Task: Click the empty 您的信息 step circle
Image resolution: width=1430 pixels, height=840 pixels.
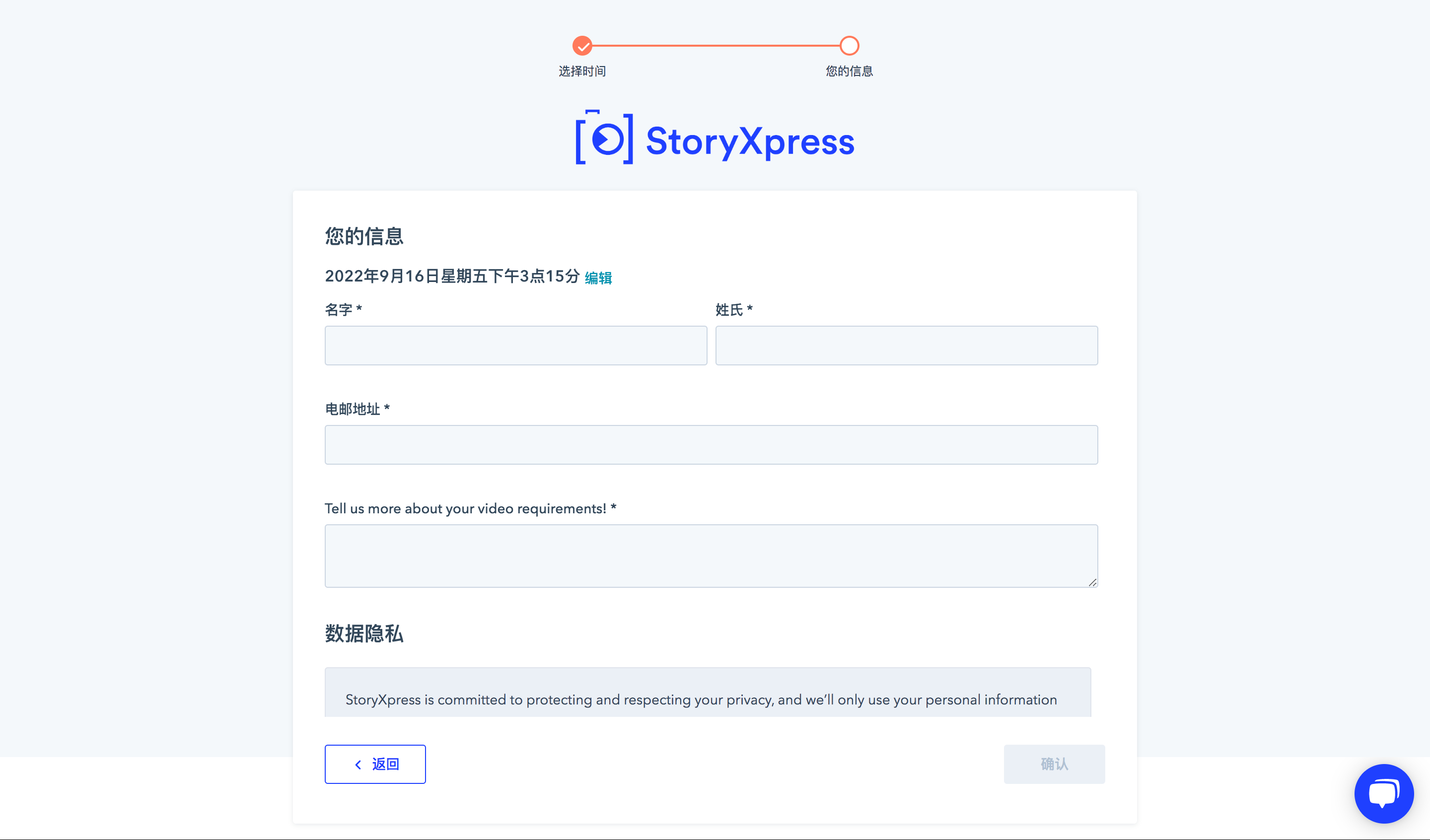Action: [x=849, y=45]
